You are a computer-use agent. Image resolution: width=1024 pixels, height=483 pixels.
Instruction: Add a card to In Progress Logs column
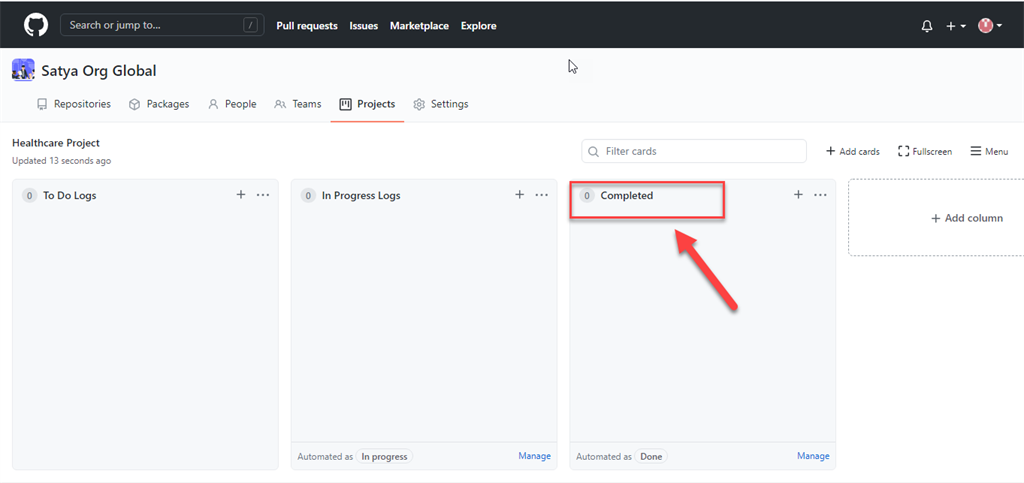pyautogui.click(x=519, y=195)
